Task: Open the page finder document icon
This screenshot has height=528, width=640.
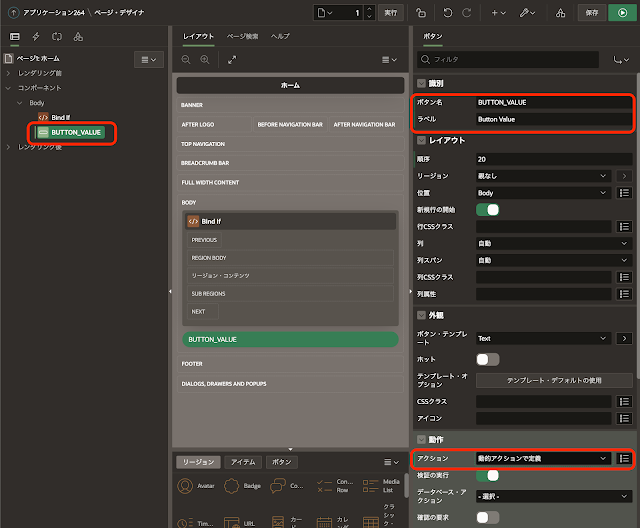Action: pos(324,13)
